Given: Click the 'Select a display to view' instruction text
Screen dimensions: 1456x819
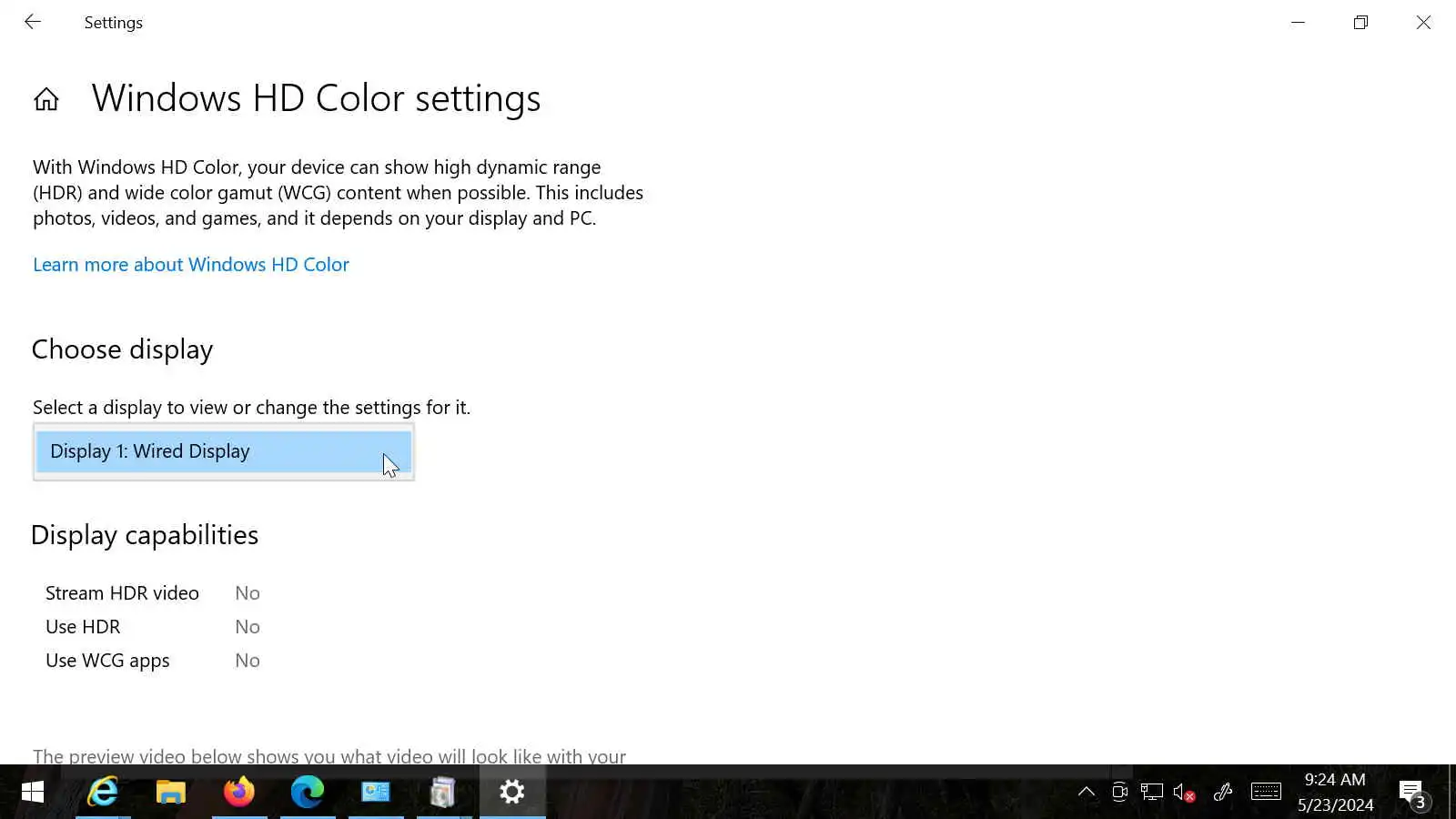Looking at the screenshot, I should point(252,408).
